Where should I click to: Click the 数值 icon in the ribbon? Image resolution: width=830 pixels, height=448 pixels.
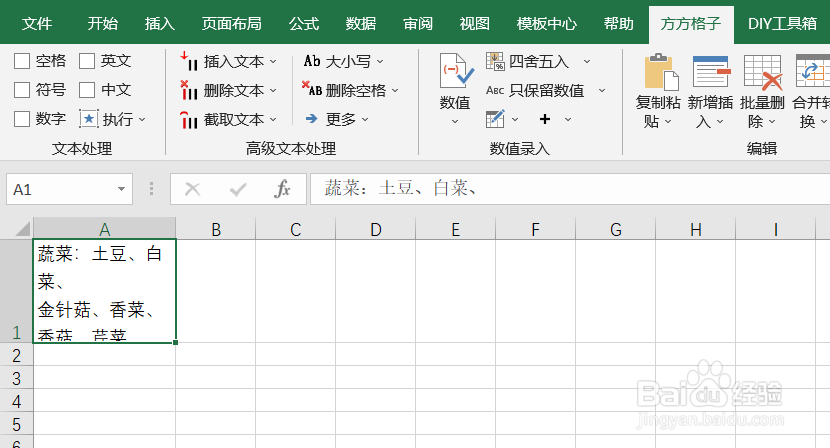[x=456, y=71]
